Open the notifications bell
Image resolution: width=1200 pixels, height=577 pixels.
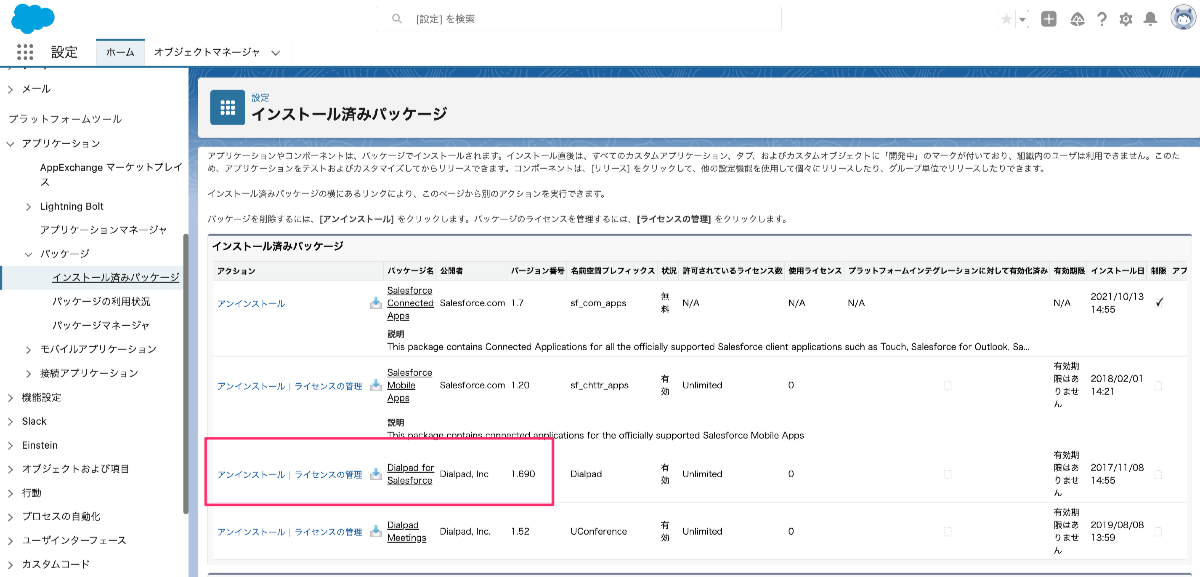1150,19
